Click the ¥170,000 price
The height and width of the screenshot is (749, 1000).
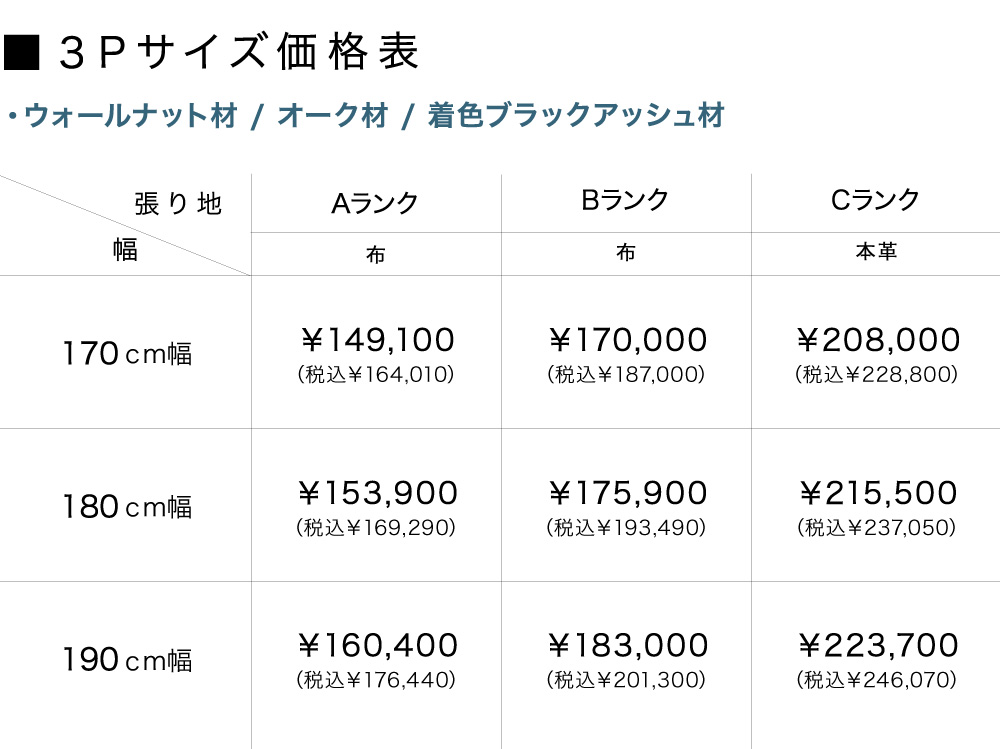coord(627,340)
